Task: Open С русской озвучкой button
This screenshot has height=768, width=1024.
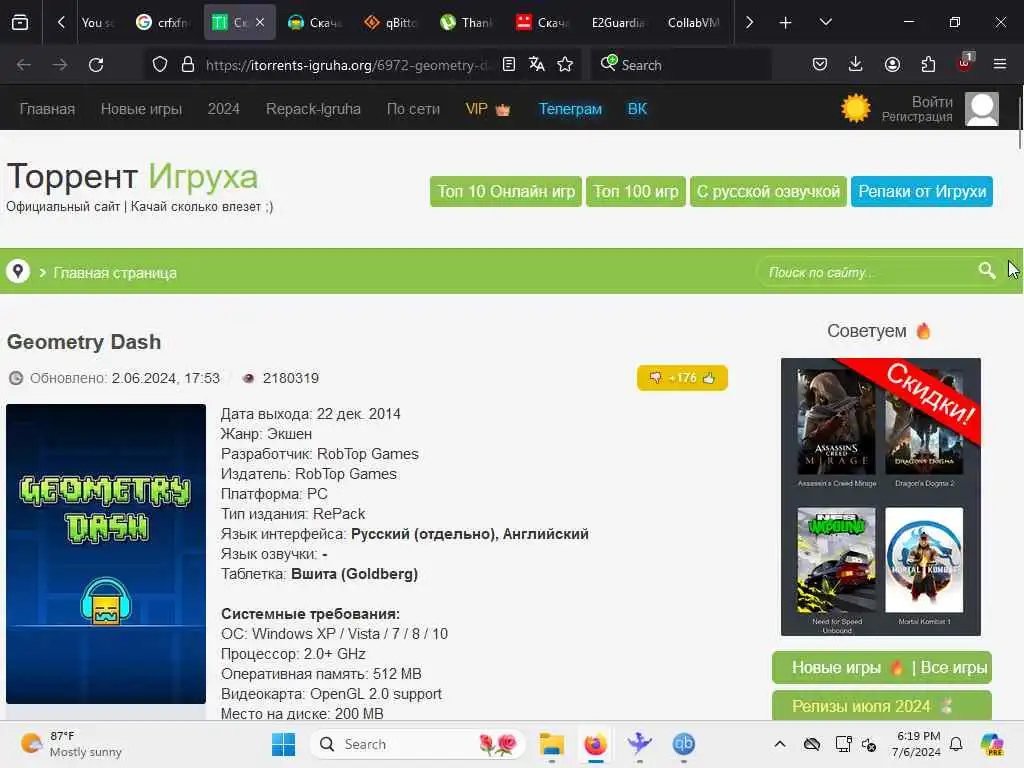Action: (768, 191)
